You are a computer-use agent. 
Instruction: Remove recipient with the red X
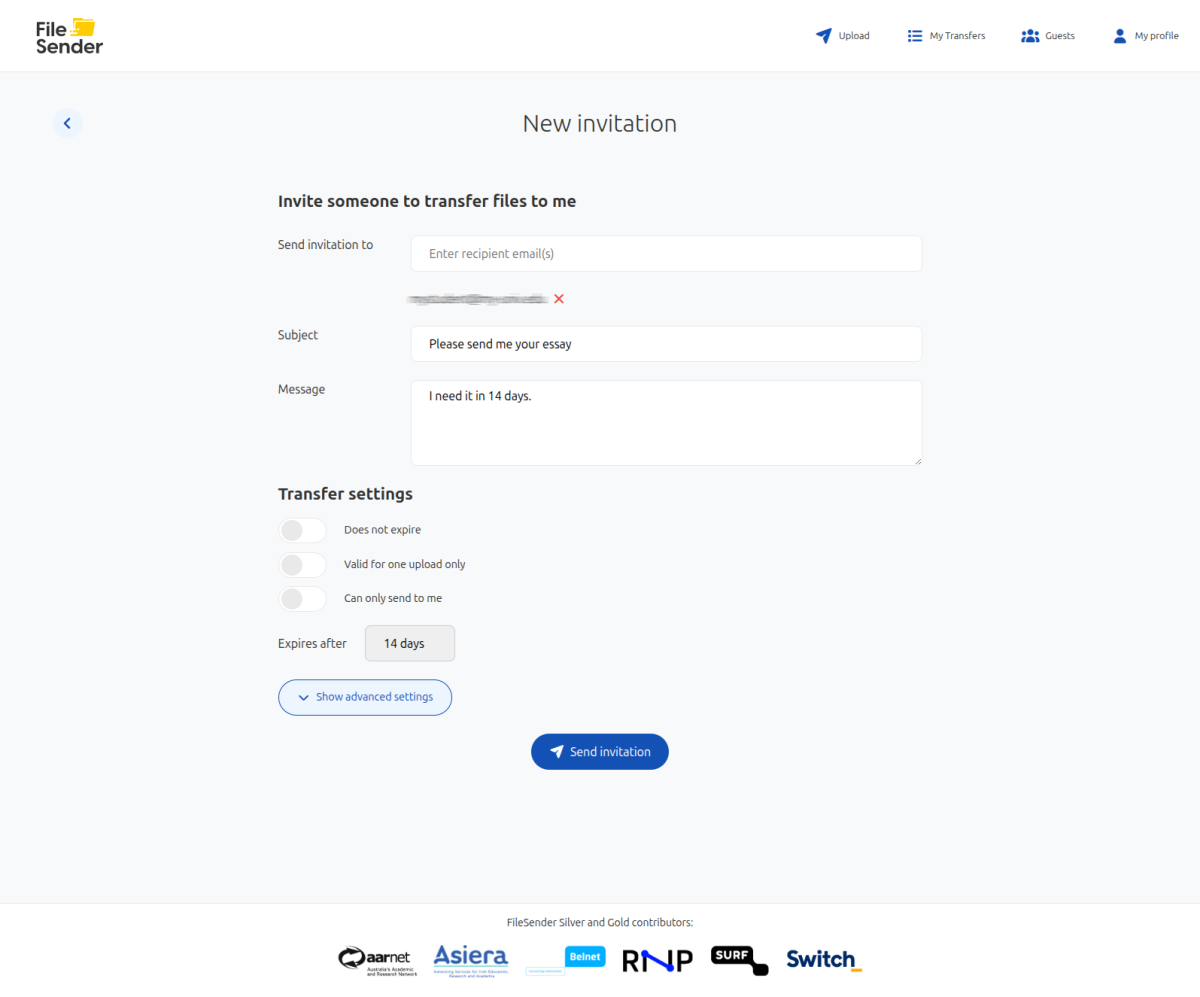click(559, 299)
